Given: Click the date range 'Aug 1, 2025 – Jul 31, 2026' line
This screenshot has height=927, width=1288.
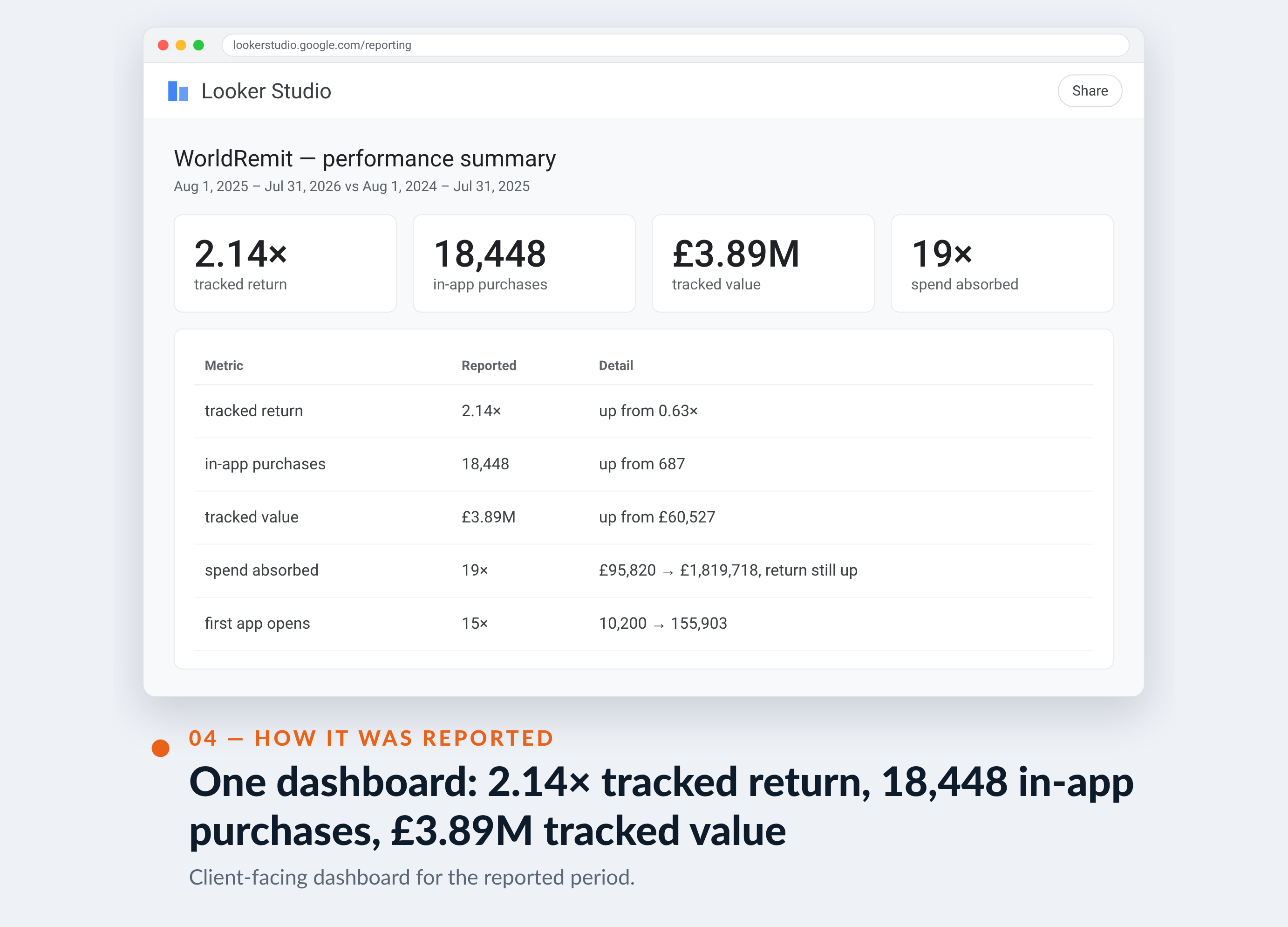Looking at the screenshot, I should (352, 186).
